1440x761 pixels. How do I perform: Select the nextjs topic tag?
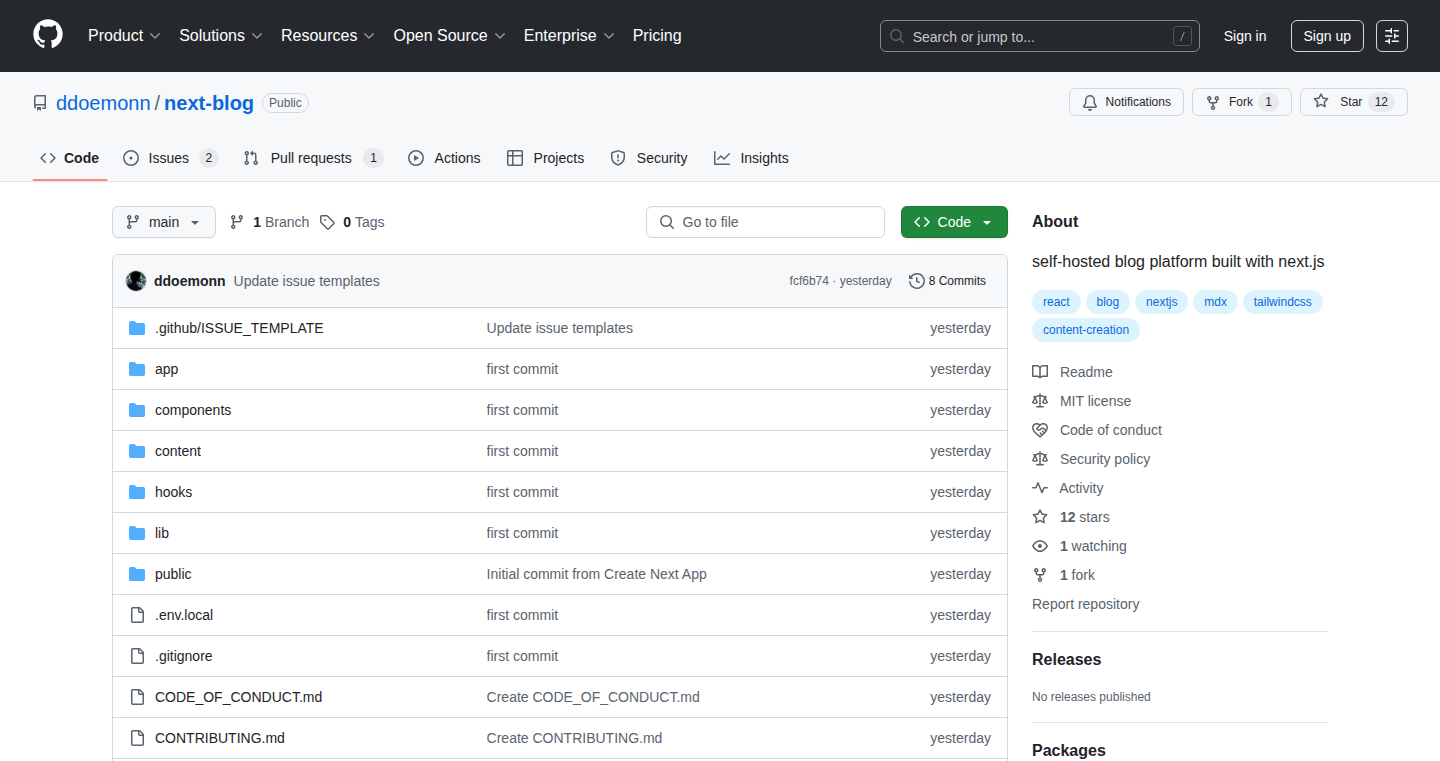[x=1162, y=302]
